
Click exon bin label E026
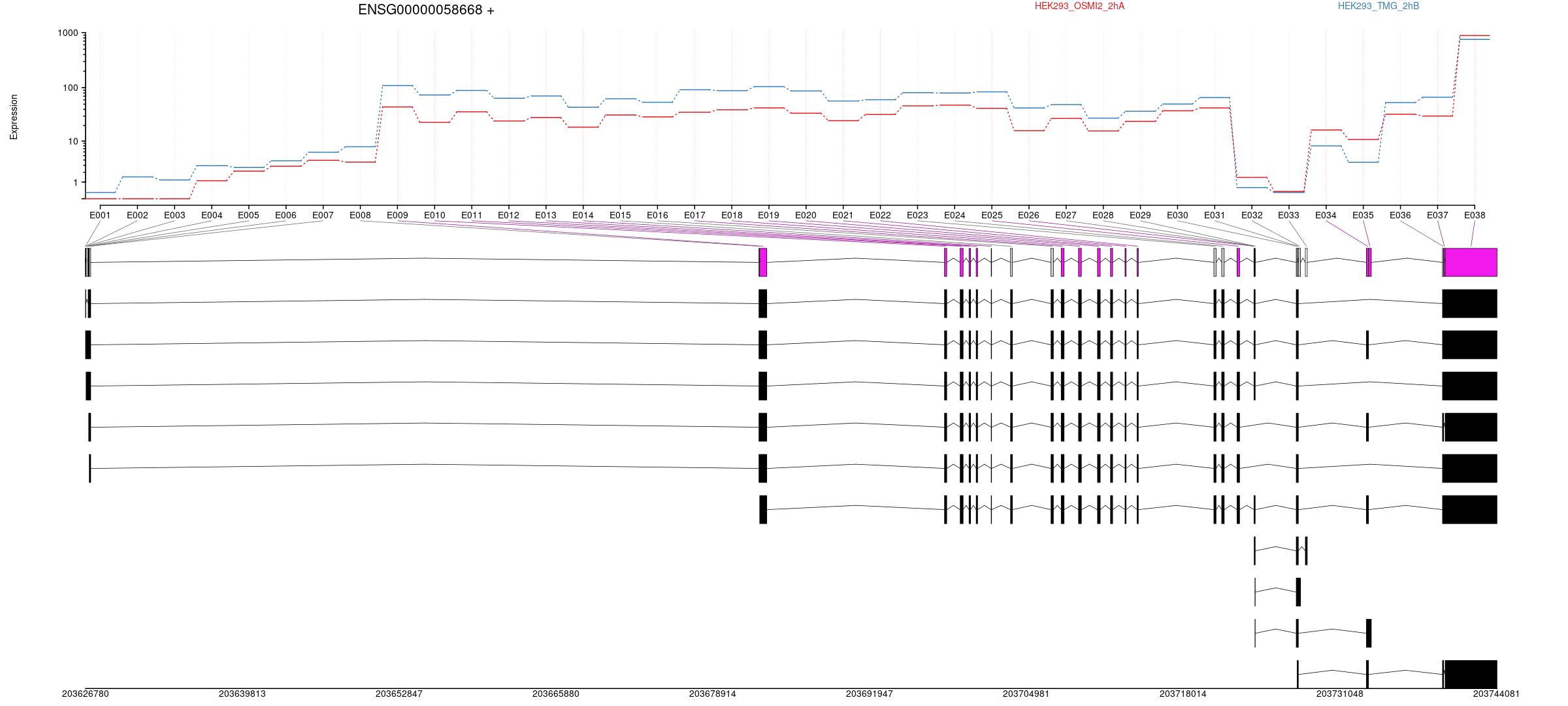(1028, 215)
